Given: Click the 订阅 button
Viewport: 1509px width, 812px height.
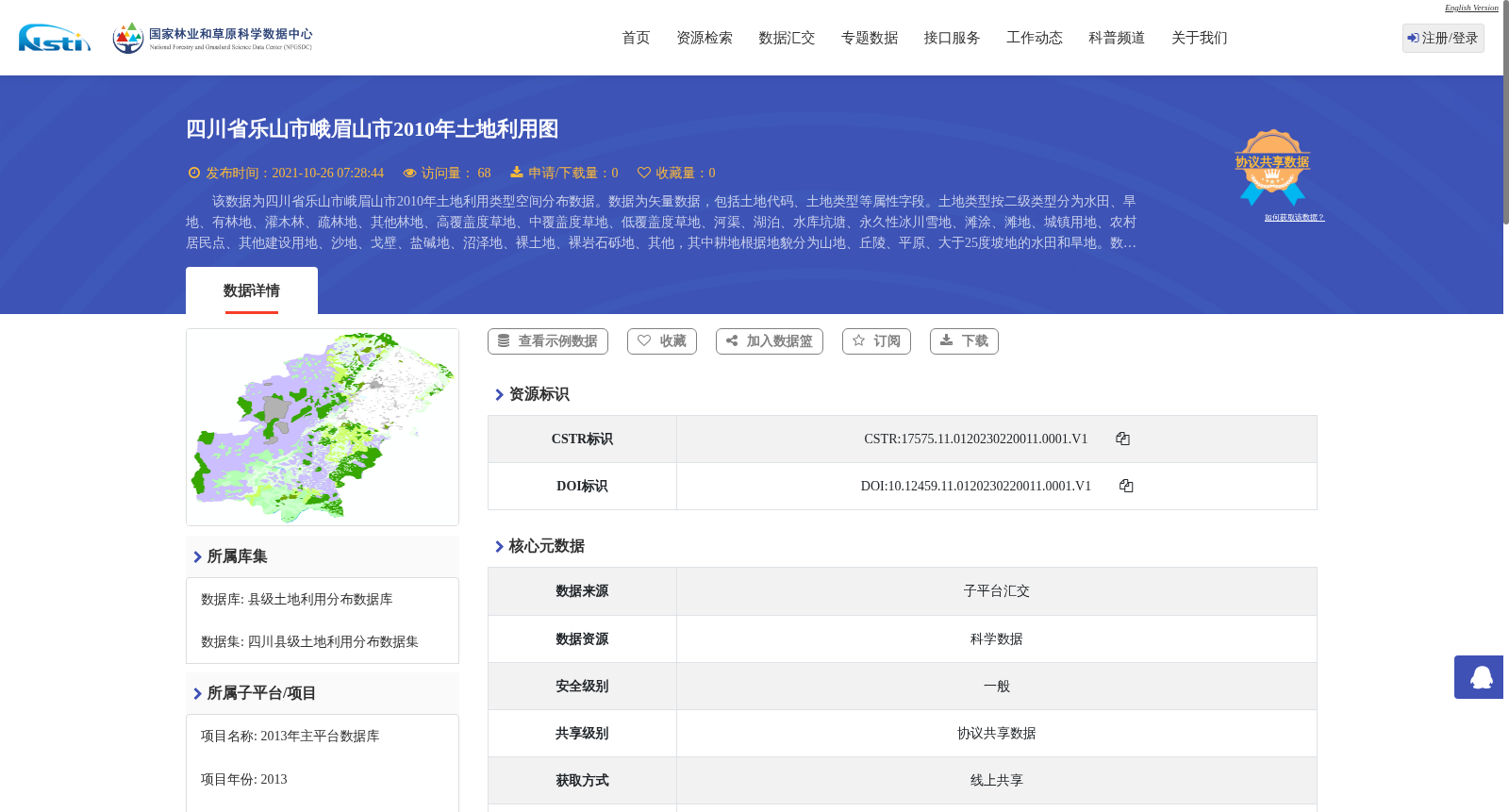Looking at the screenshot, I should coord(876,341).
